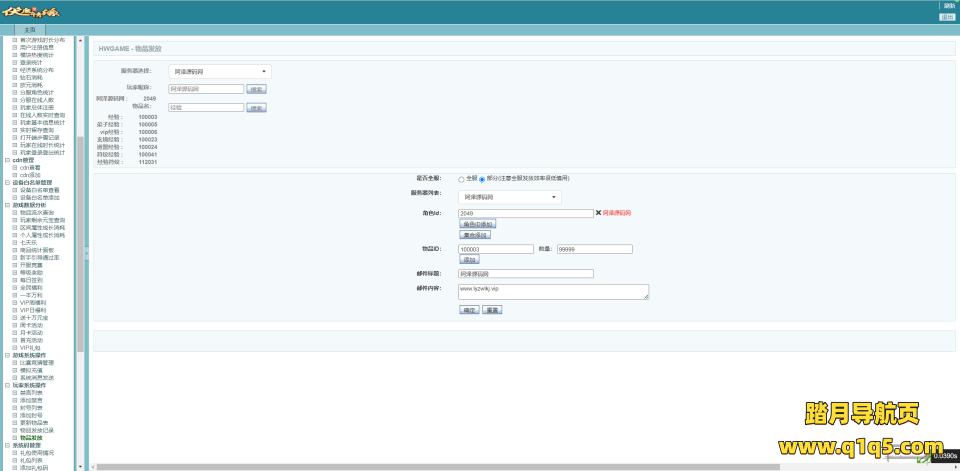Collapse the 游戏系统操作 tree group
Screen dimensions: 960x471
coord(7,355)
